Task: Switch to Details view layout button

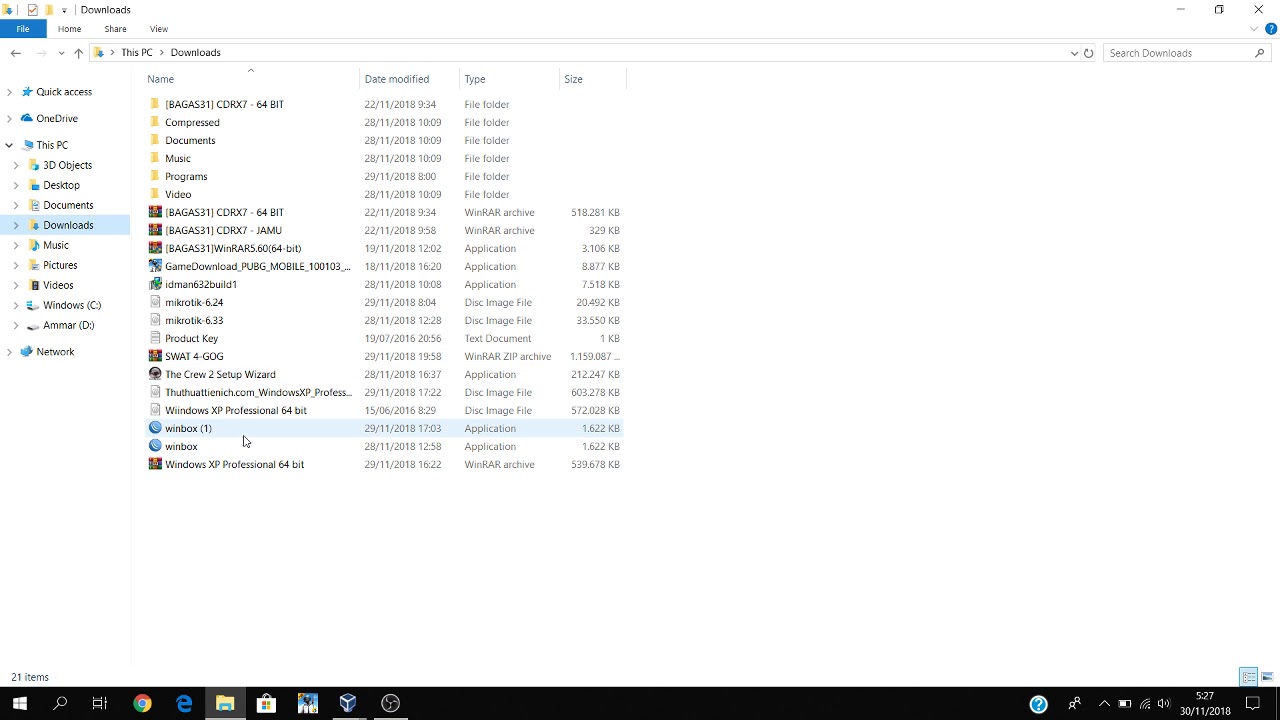Action: pyautogui.click(x=1249, y=677)
